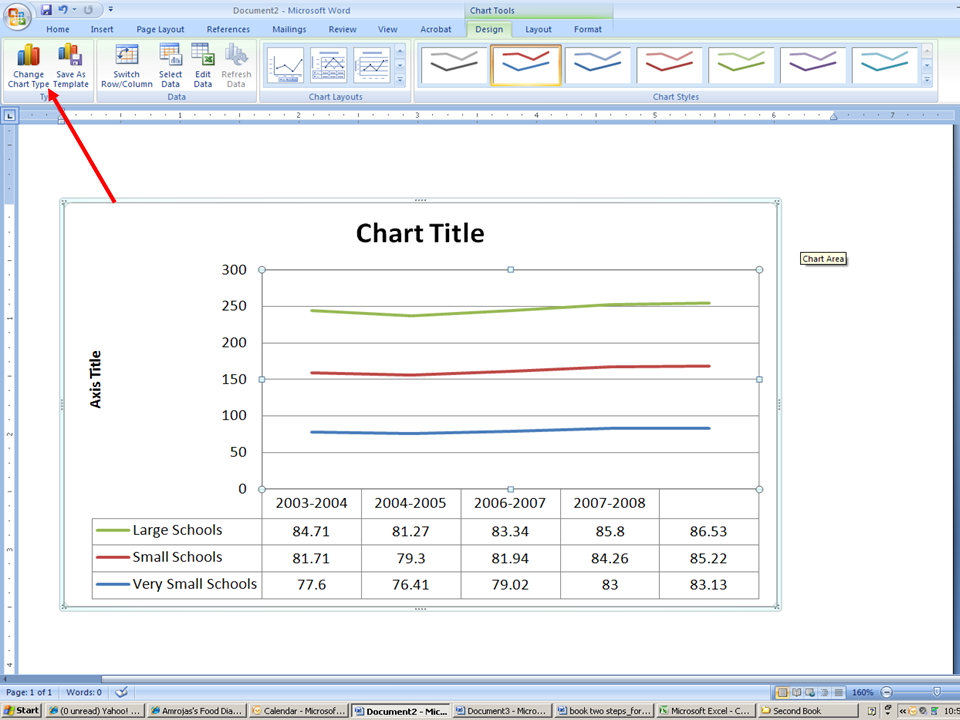This screenshot has width=960, height=720.
Task: Switch to the Home tab
Action: pos(58,29)
